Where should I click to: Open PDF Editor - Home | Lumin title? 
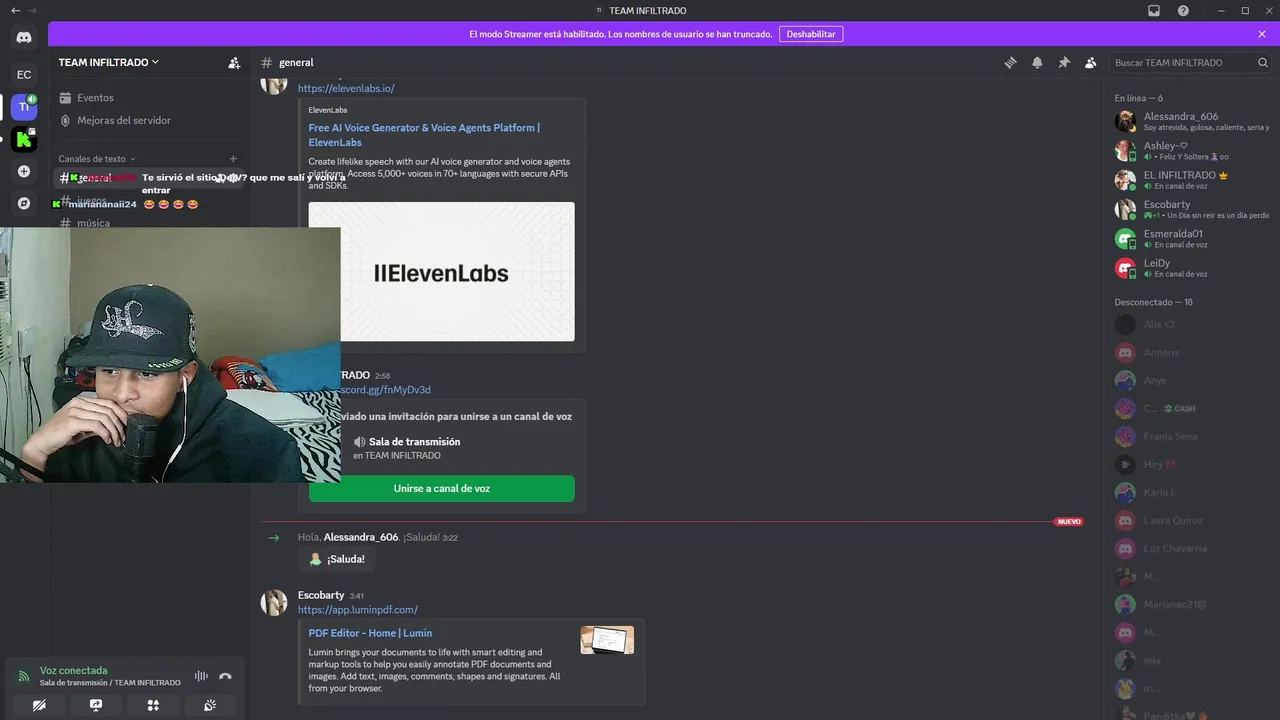tap(370, 633)
